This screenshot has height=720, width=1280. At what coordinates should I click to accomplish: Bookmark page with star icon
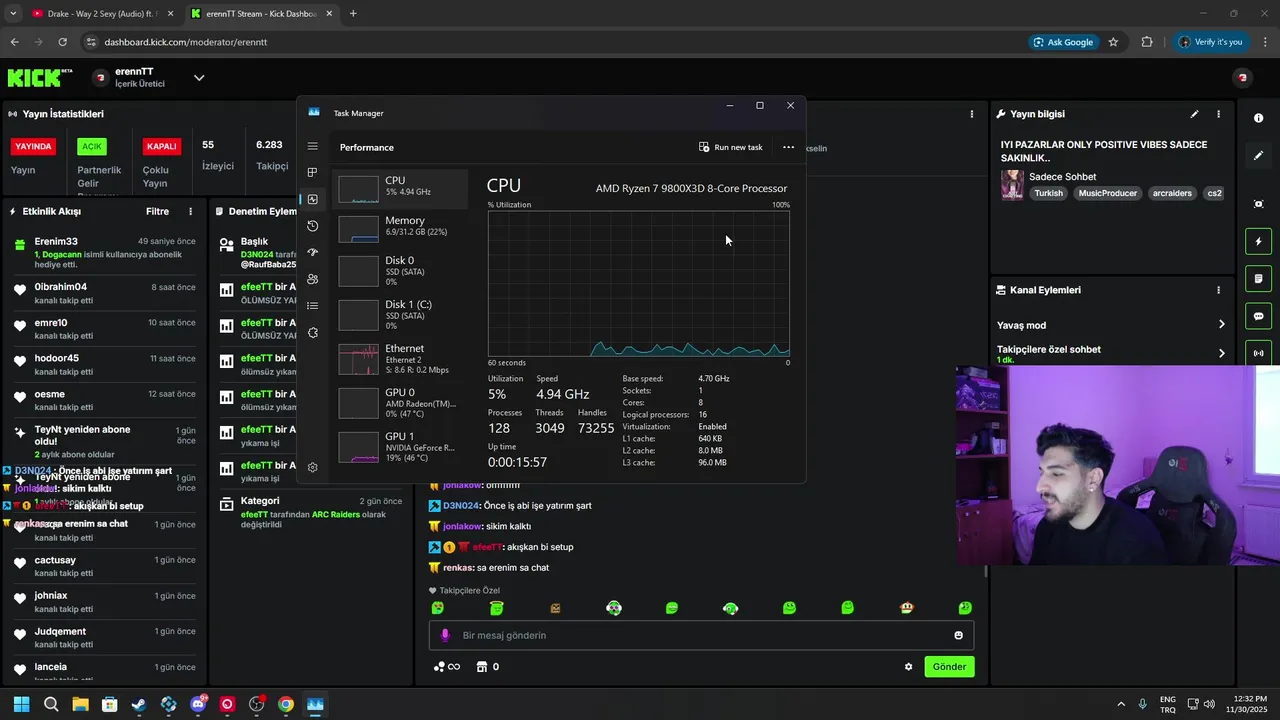(x=1113, y=42)
